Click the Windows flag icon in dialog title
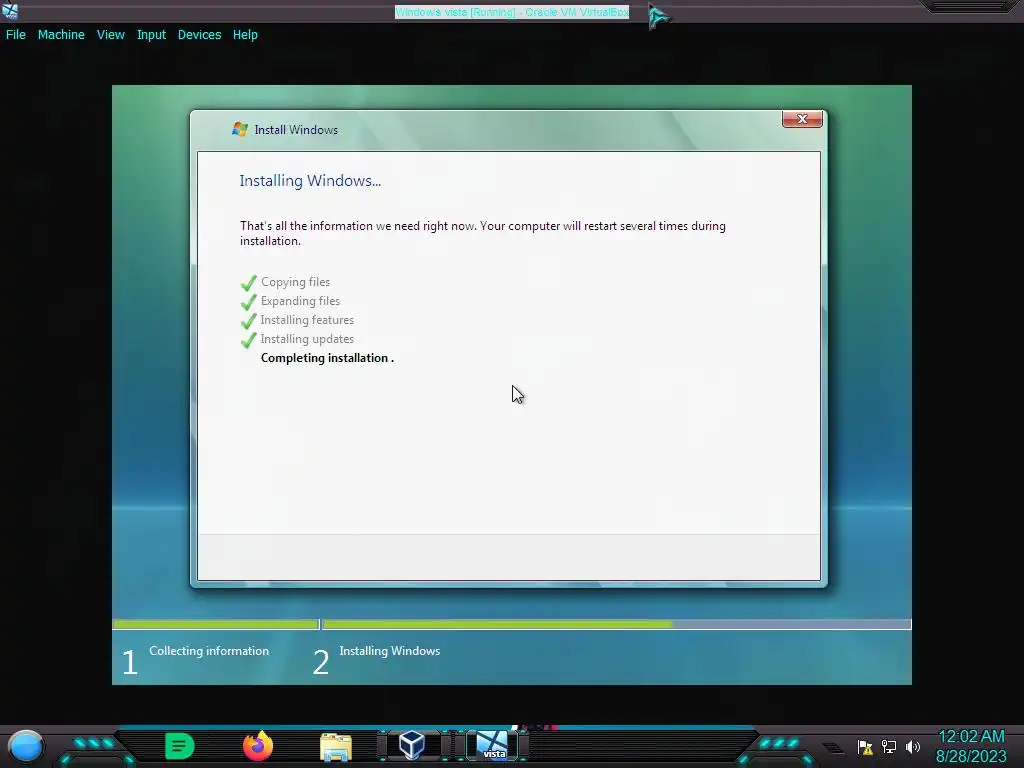 (x=240, y=129)
